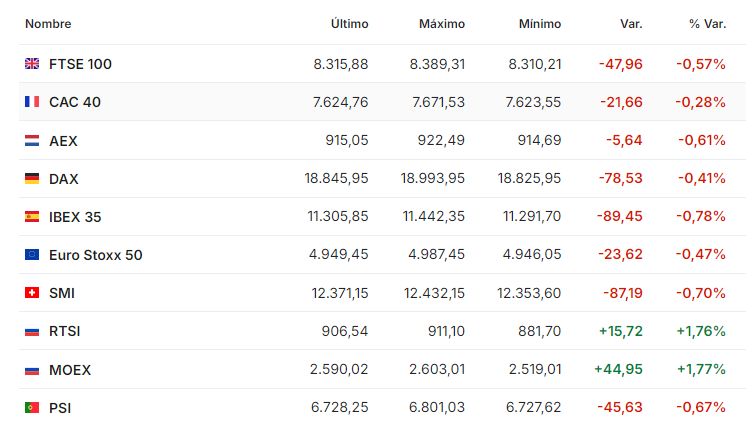Click the Netherlands flag icon beside AEX
This screenshot has width=746, height=425.
click(x=32, y=140)
